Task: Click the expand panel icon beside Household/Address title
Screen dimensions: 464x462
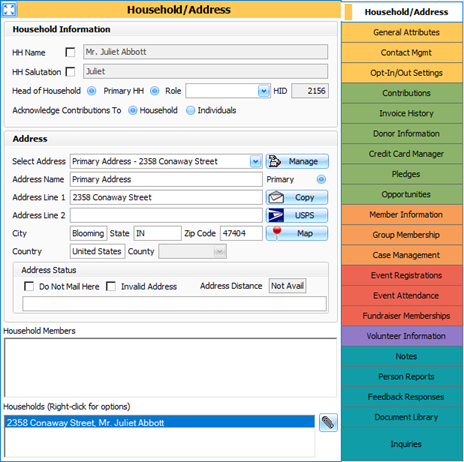Action: 9,9
